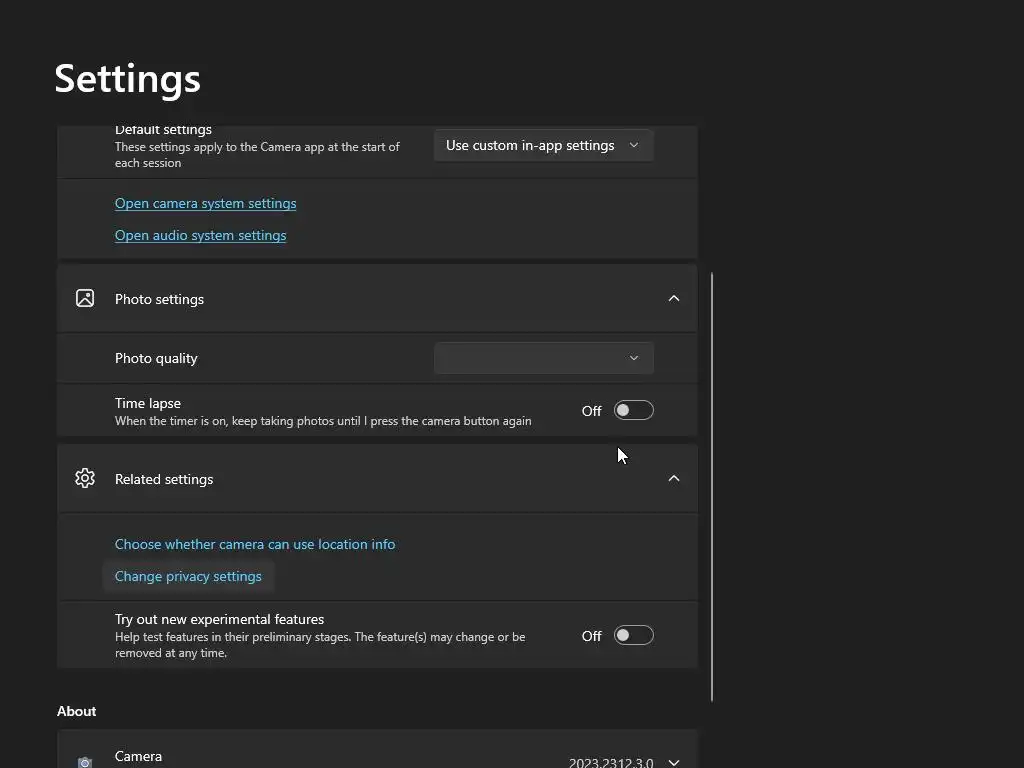Click the Photo settings header label

pyautogui.click(x=159, y=299)
